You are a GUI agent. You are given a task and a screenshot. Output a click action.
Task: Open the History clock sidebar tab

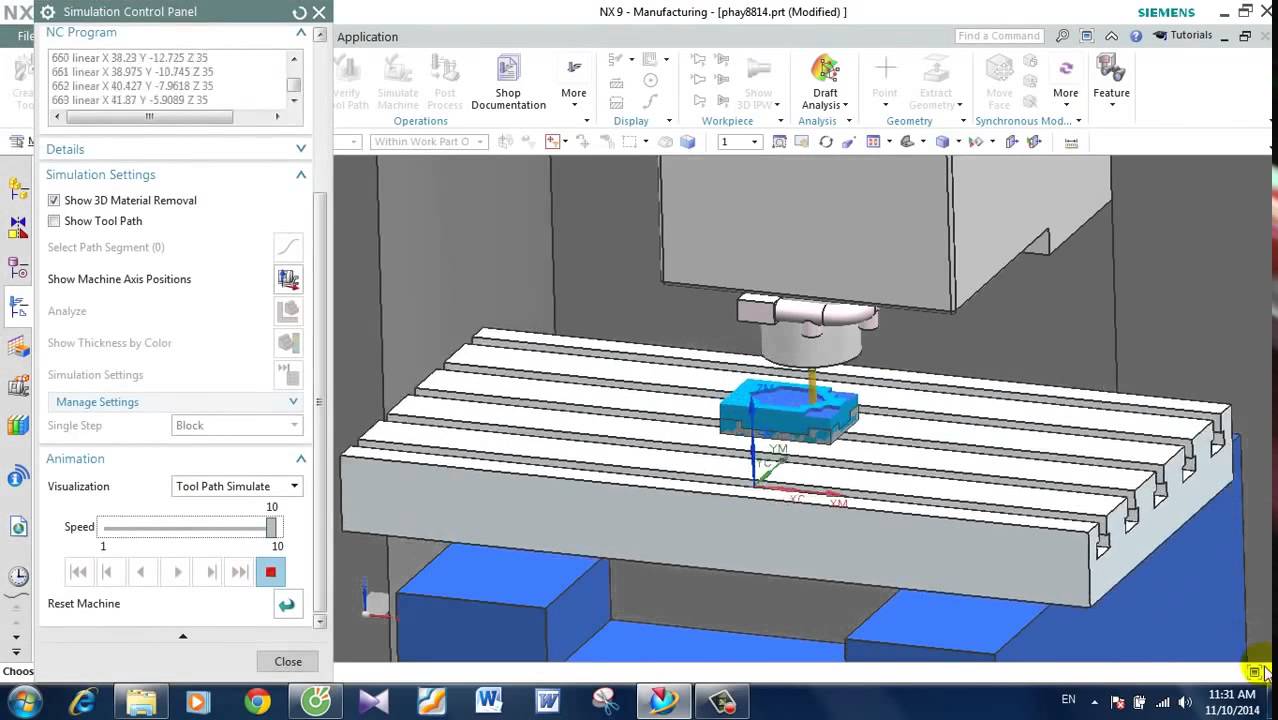(x=18, y=576)
